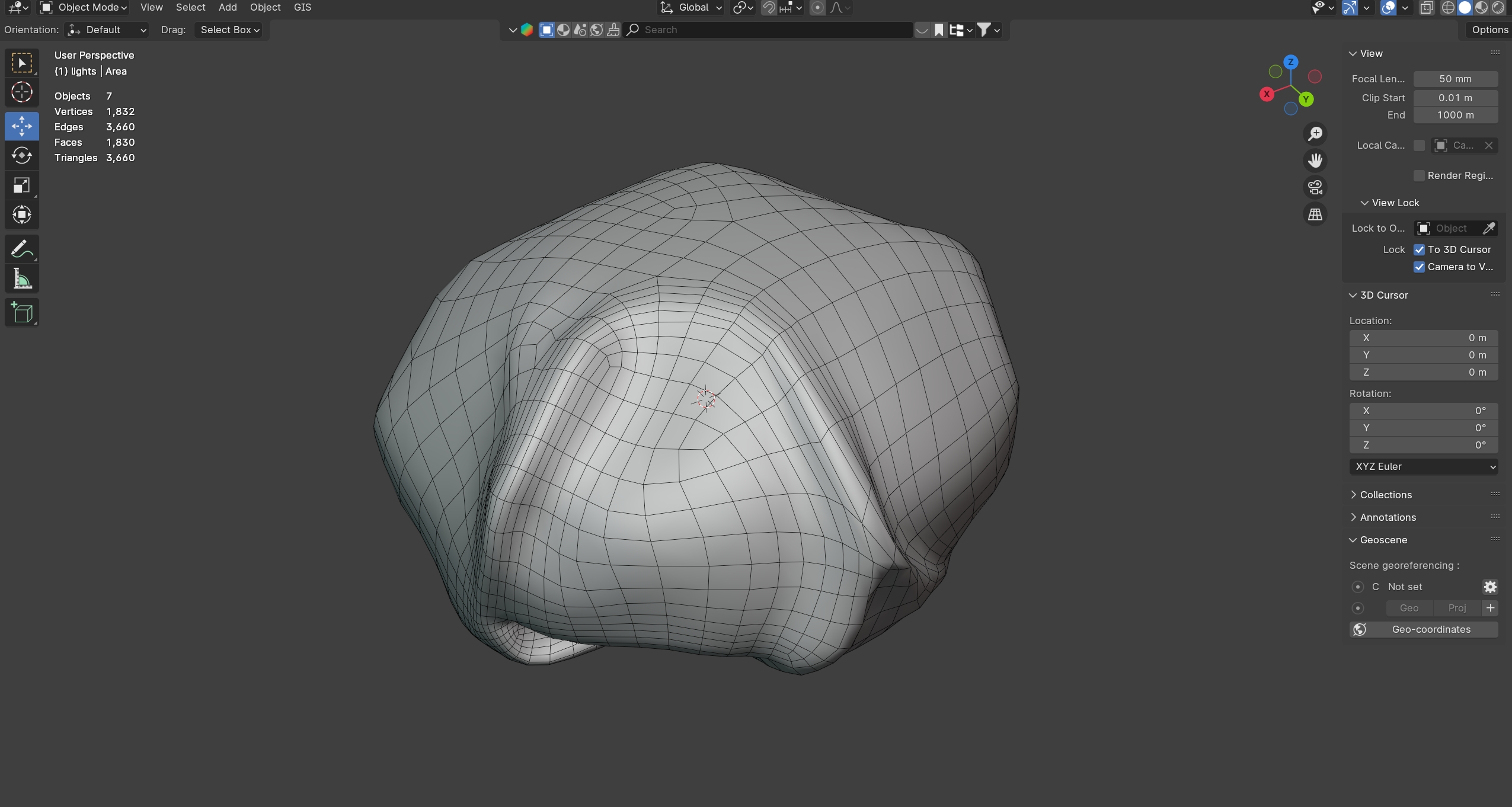This screenshot has height=807, width=1512.
Task: Adjust the Focal Length 50 mm field
Action: tap(1455, 79)
